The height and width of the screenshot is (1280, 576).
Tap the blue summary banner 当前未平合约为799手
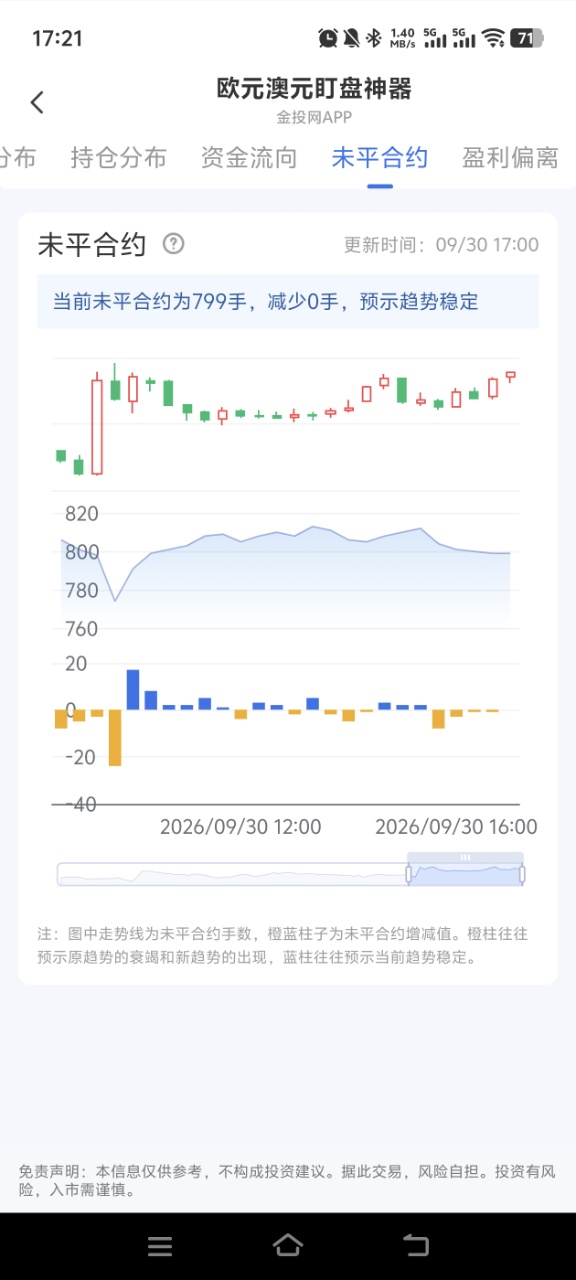(288, 301)
